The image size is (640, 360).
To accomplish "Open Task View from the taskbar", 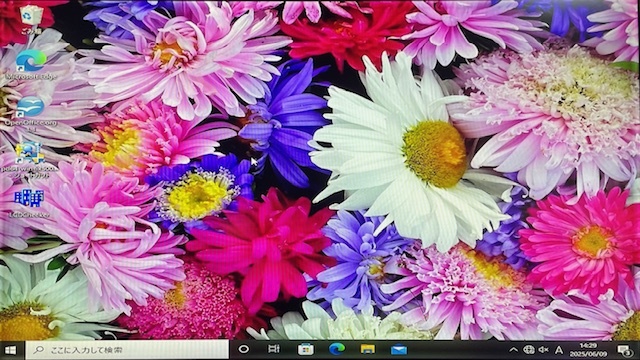I will pos(274,349).
